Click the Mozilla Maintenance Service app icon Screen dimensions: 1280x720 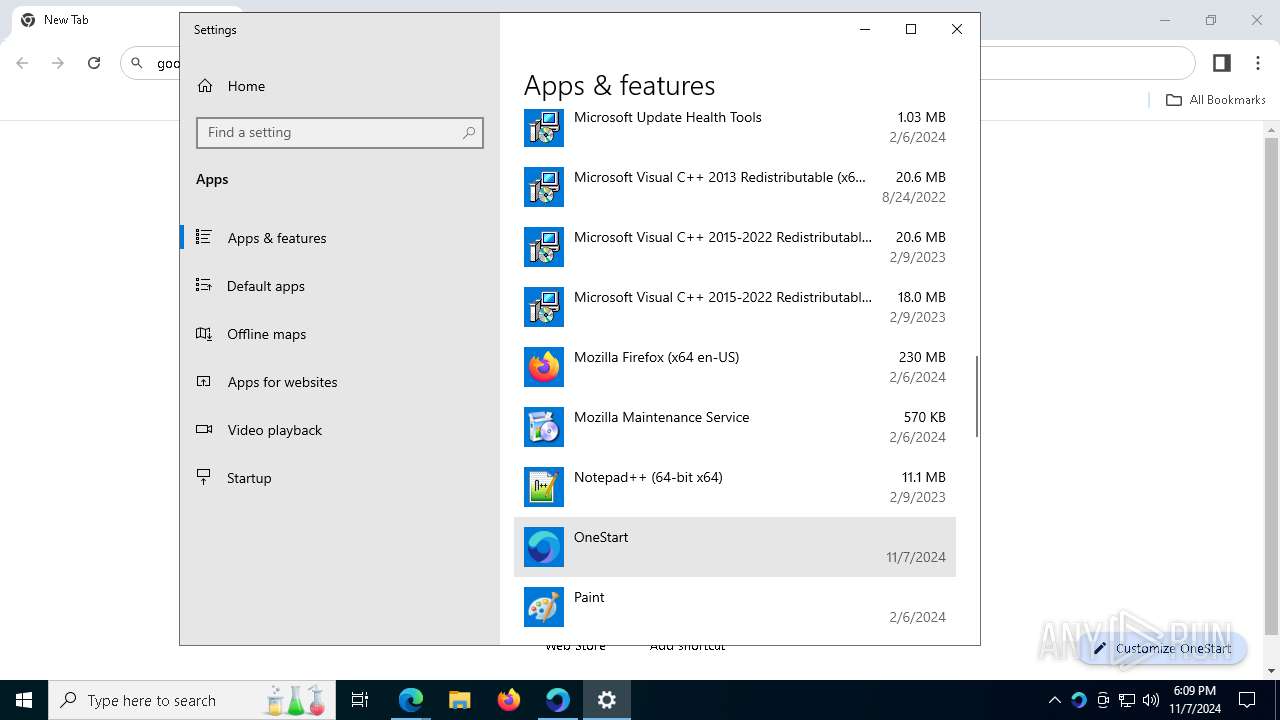click(544, 427)
